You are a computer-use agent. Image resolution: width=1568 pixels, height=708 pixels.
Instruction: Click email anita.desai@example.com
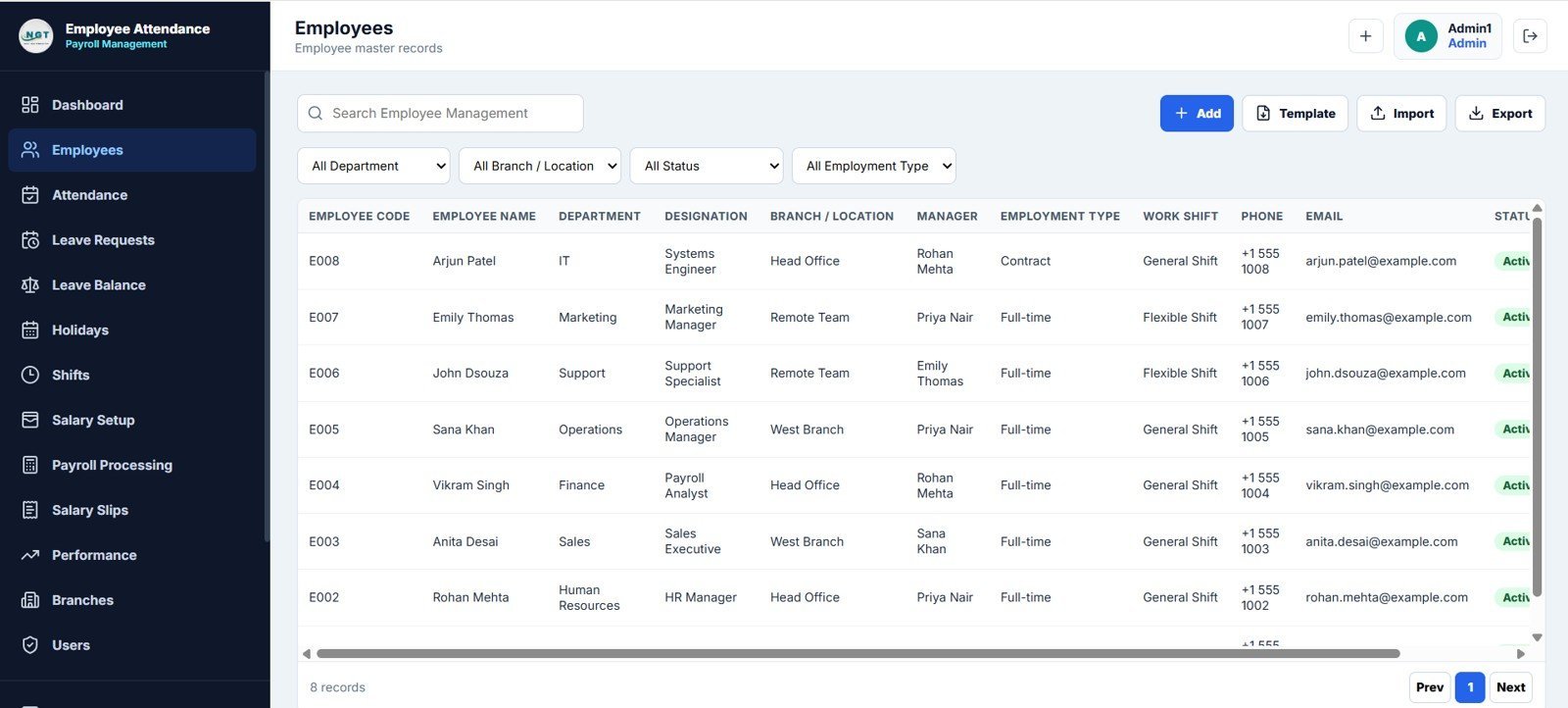click(x=1382, y=541)
